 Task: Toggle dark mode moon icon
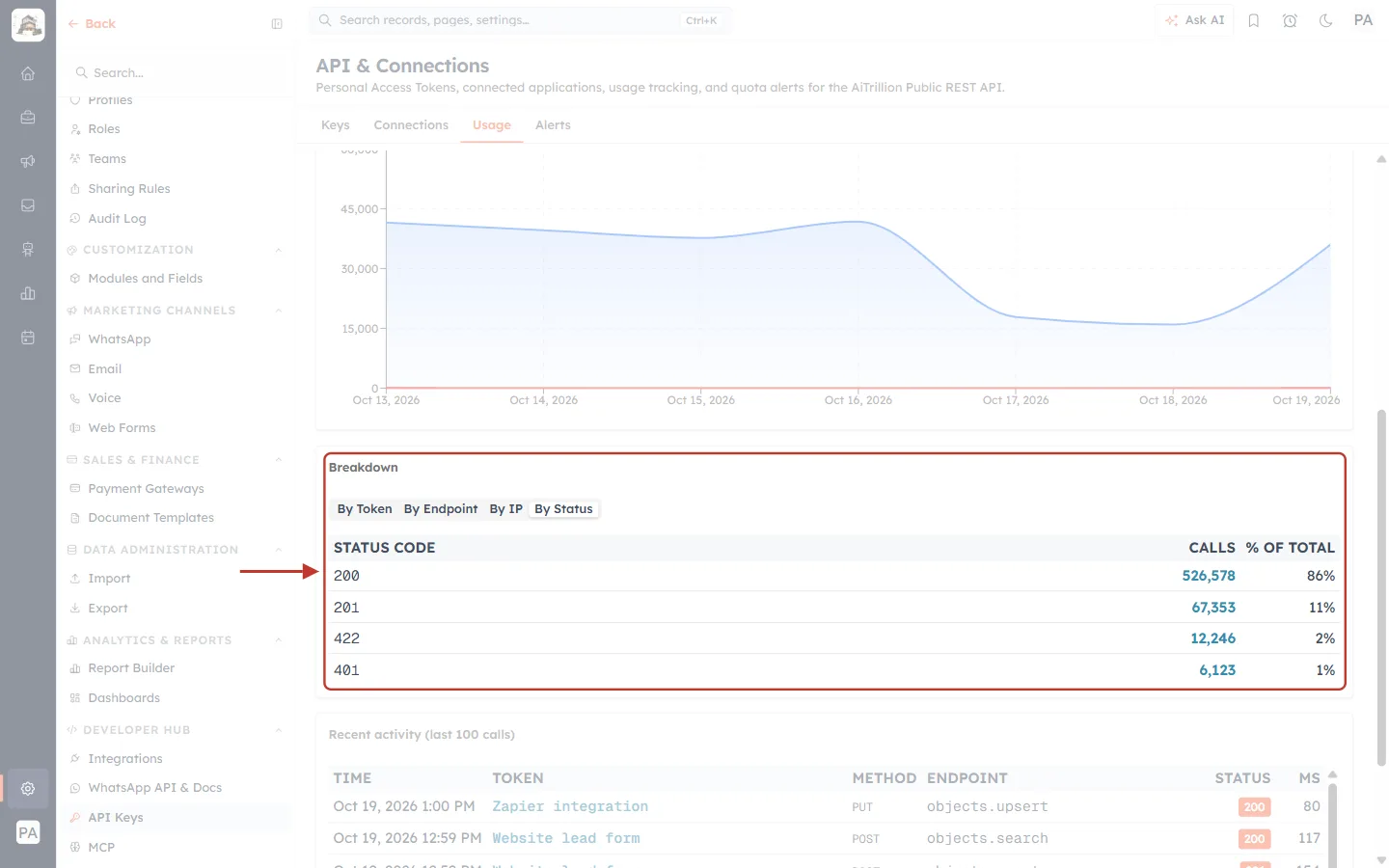click(1325, 20)
